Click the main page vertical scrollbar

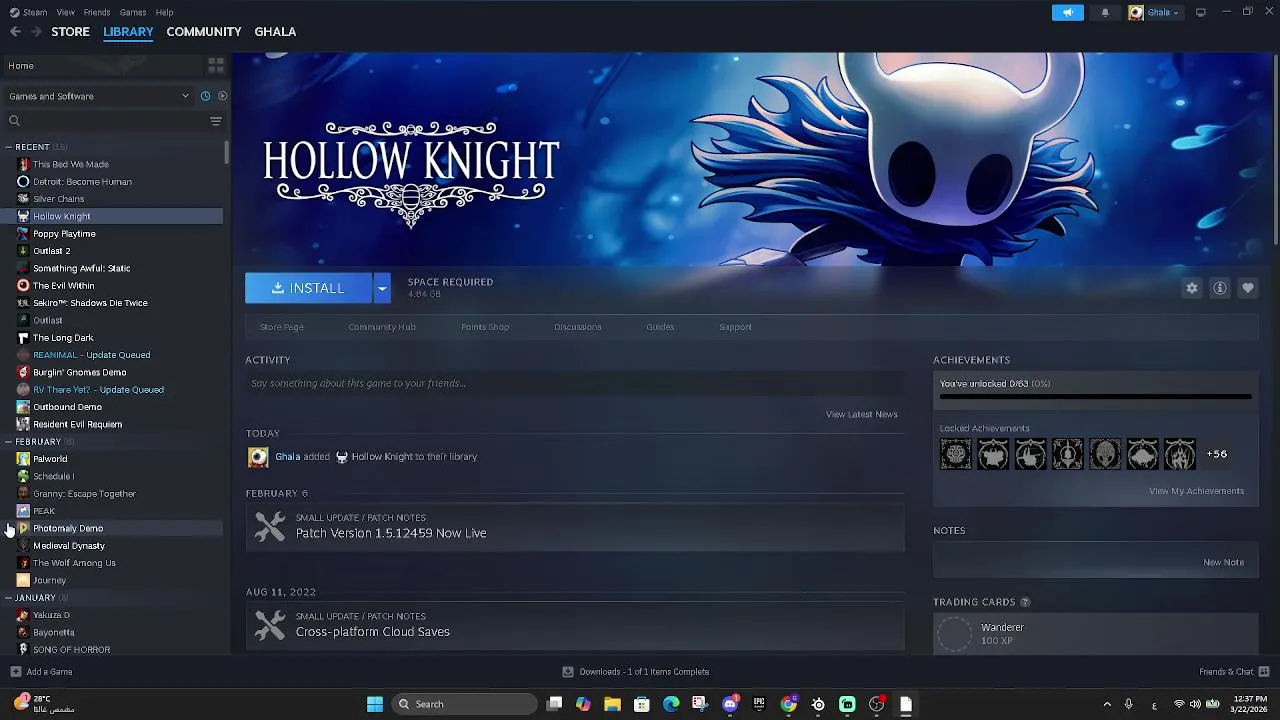(1276, 148)
